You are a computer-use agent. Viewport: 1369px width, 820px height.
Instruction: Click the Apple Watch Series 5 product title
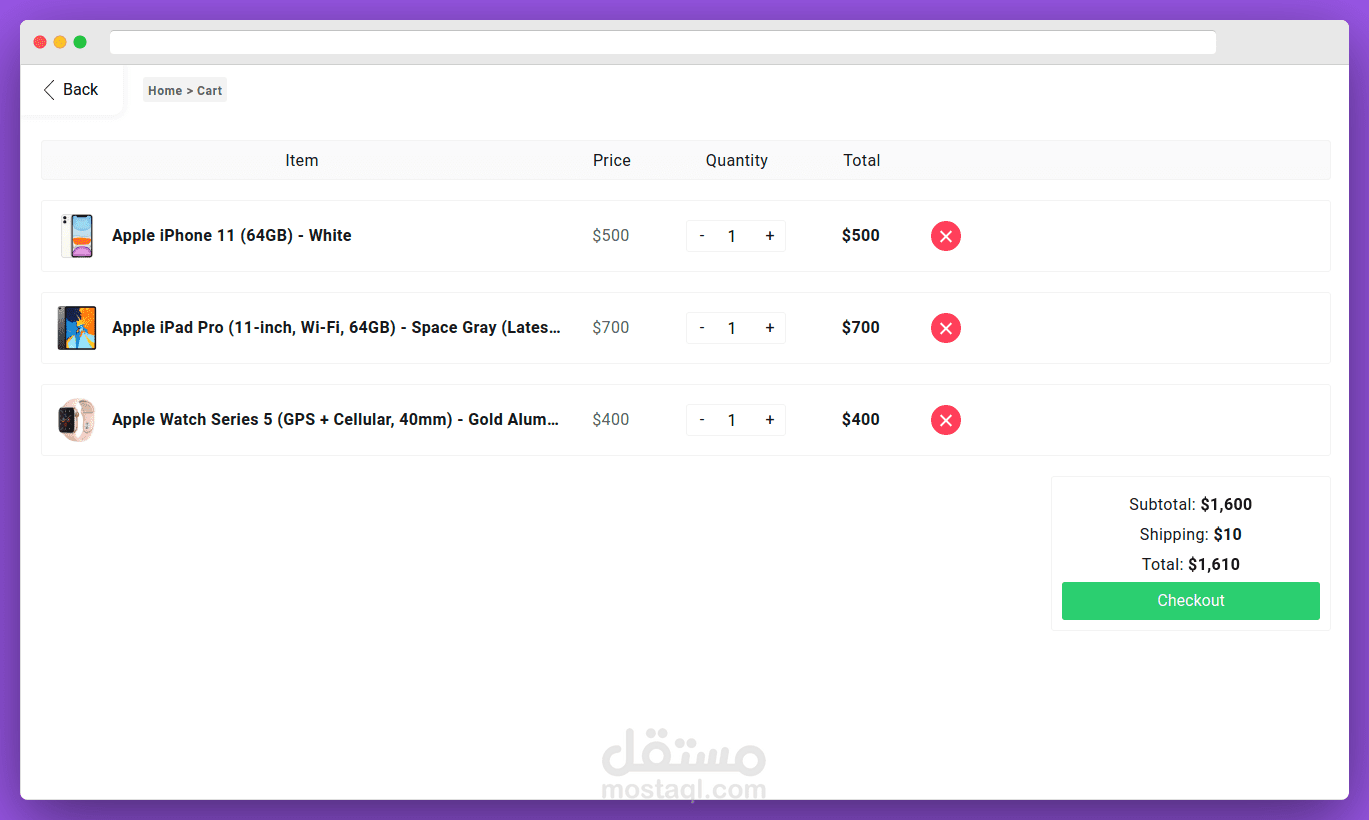point(336,420)
